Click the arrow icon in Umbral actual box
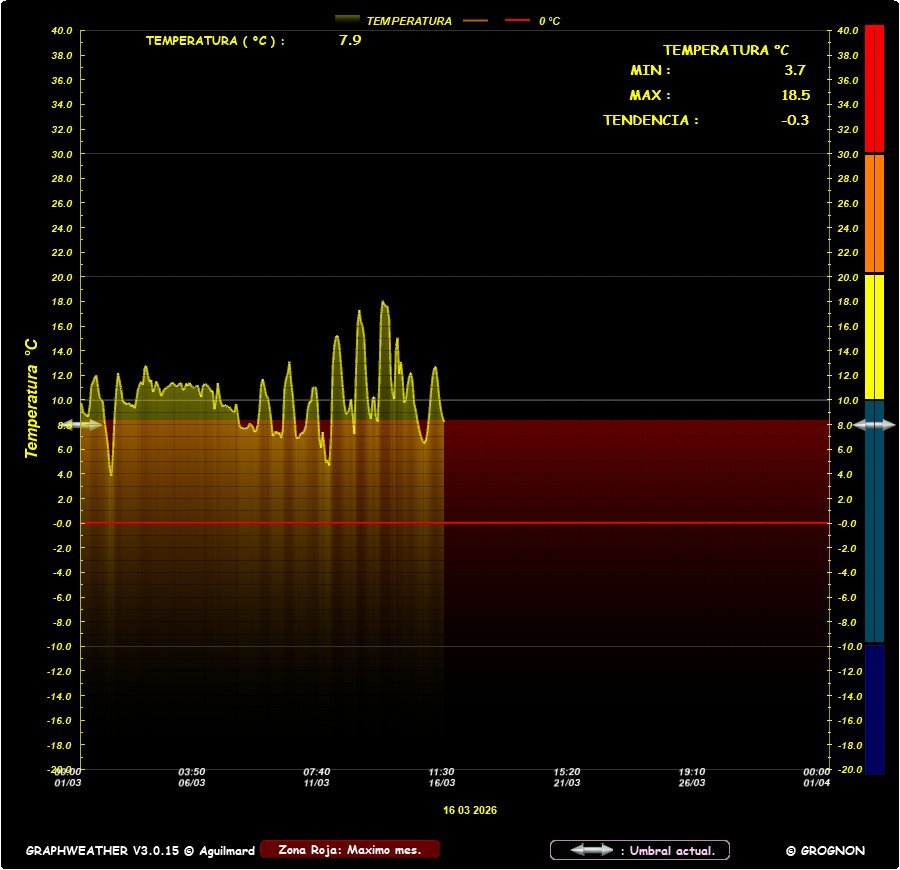 point(592,850)
